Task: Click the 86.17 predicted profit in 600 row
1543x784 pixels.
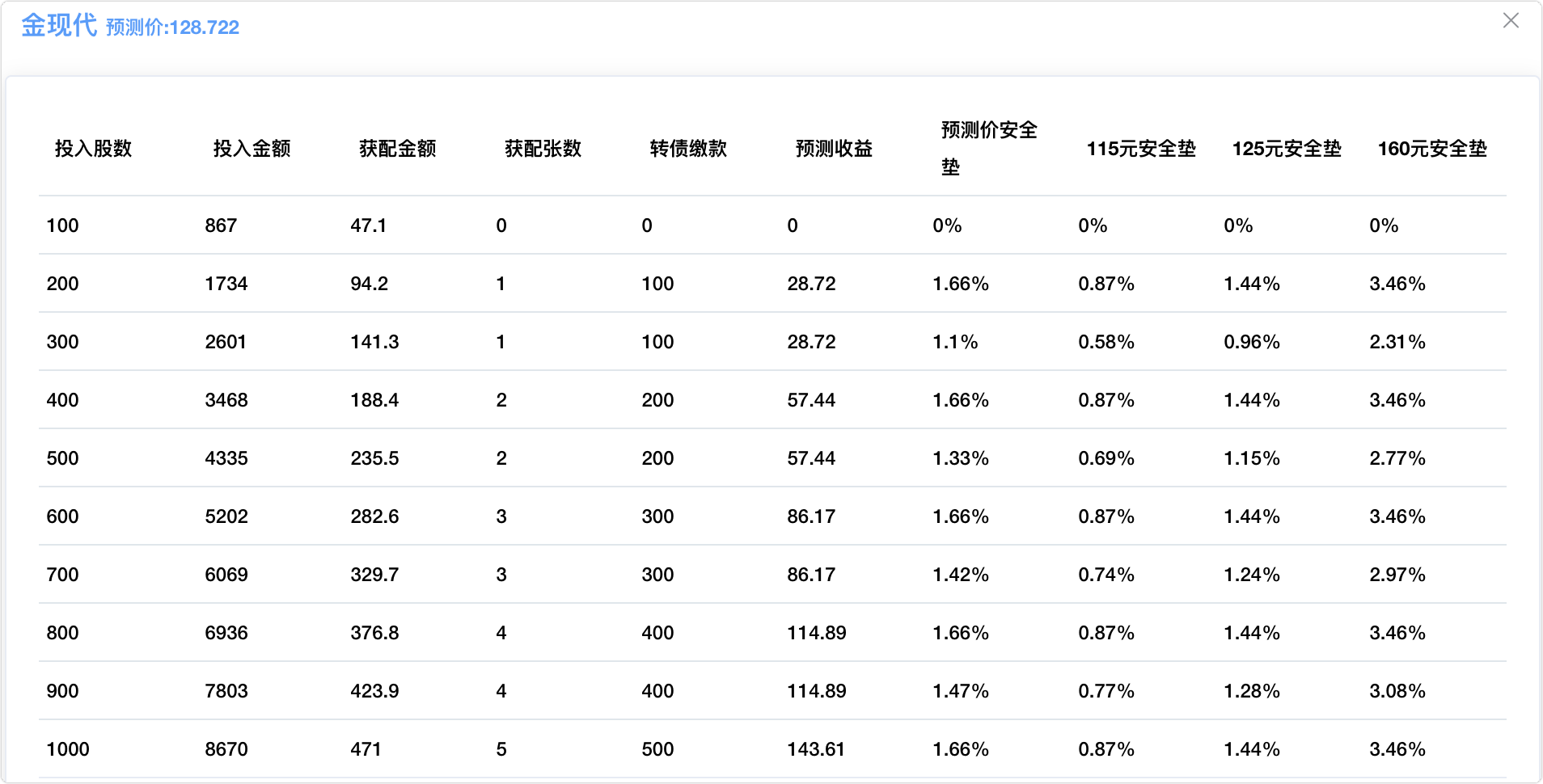Action: (811, 516)
